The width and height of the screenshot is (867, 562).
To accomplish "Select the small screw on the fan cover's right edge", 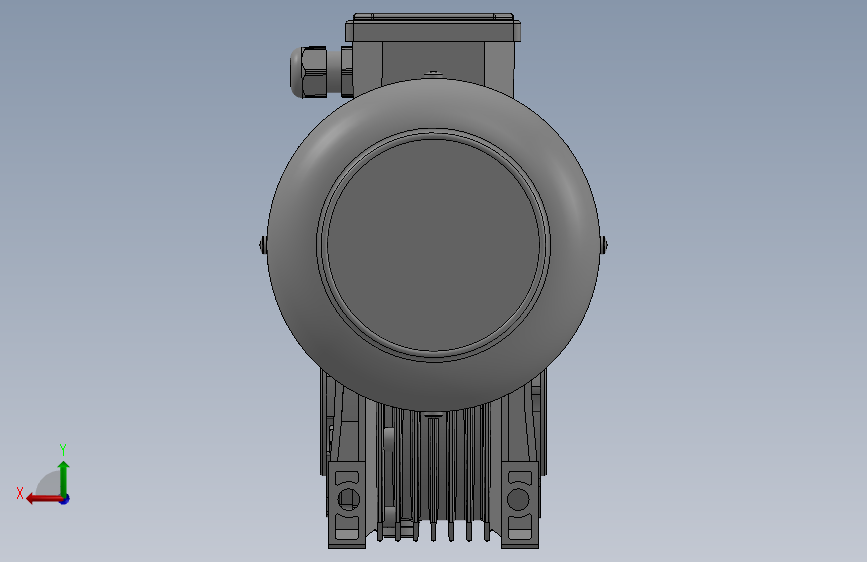I will [604, 244].
